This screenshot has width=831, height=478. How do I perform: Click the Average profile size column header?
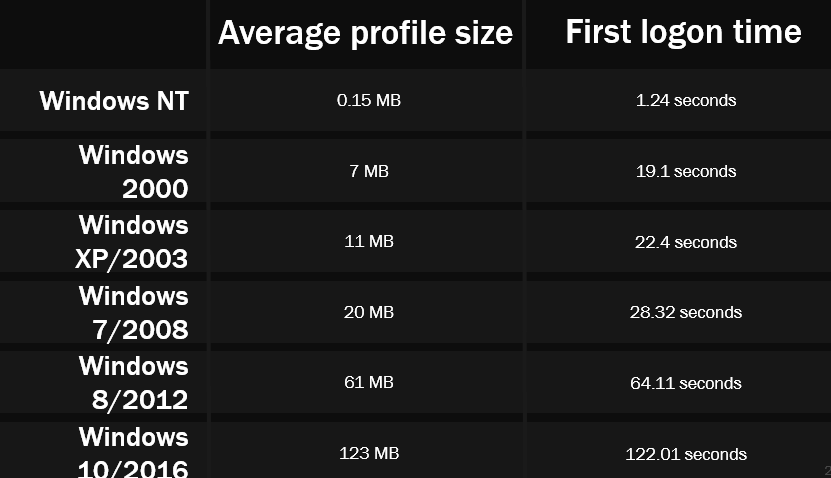pyautogui.click(x=366, y=33)
